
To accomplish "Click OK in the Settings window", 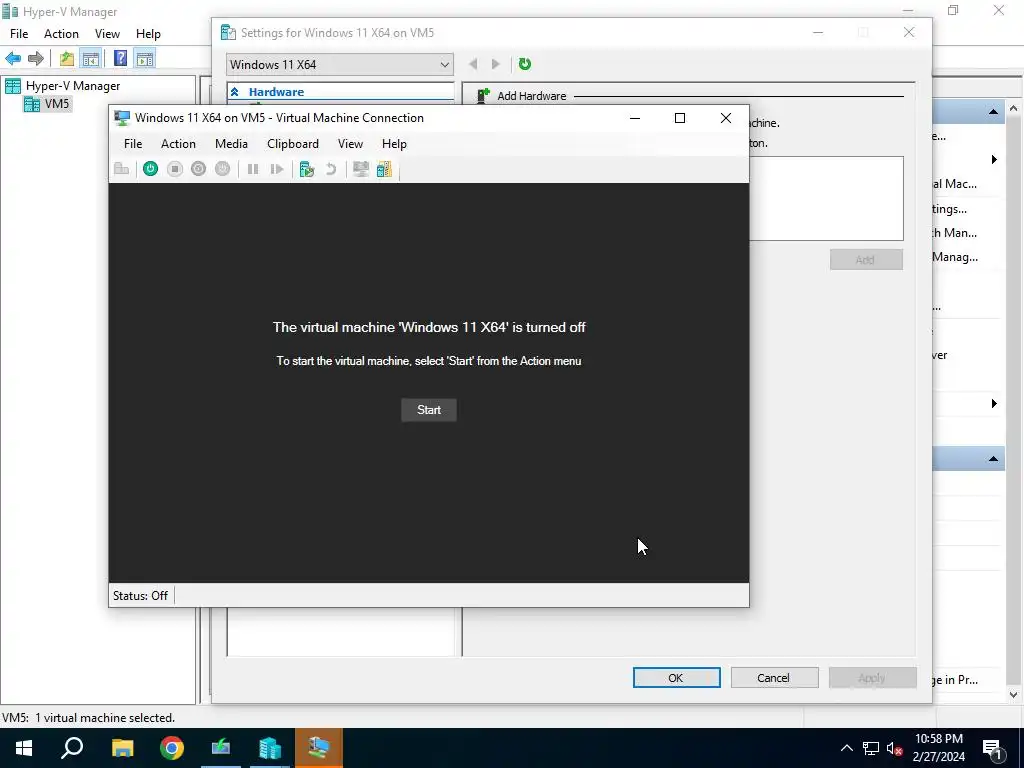I will 677,678.
